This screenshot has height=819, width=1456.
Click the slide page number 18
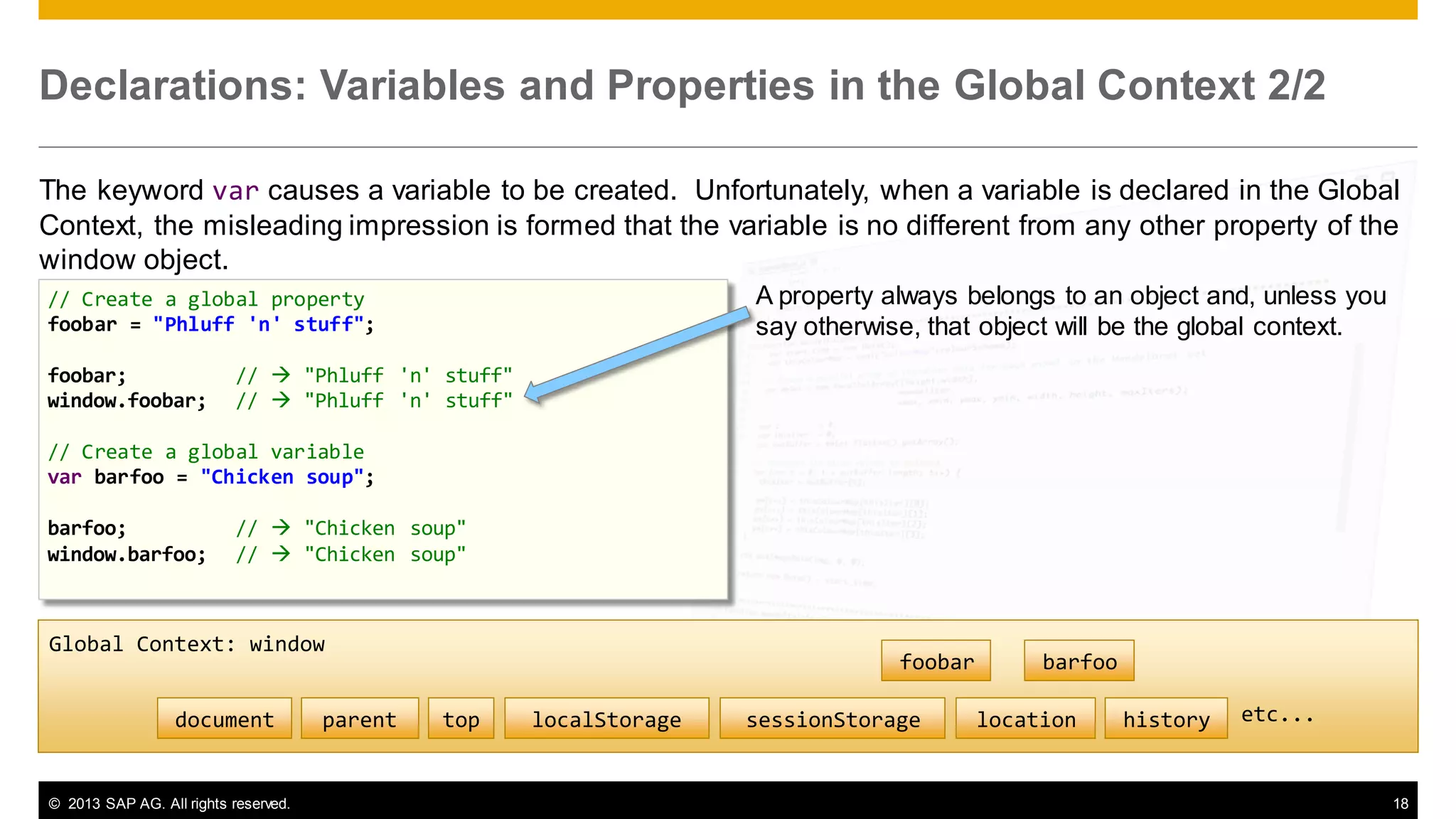[1401, 803]
